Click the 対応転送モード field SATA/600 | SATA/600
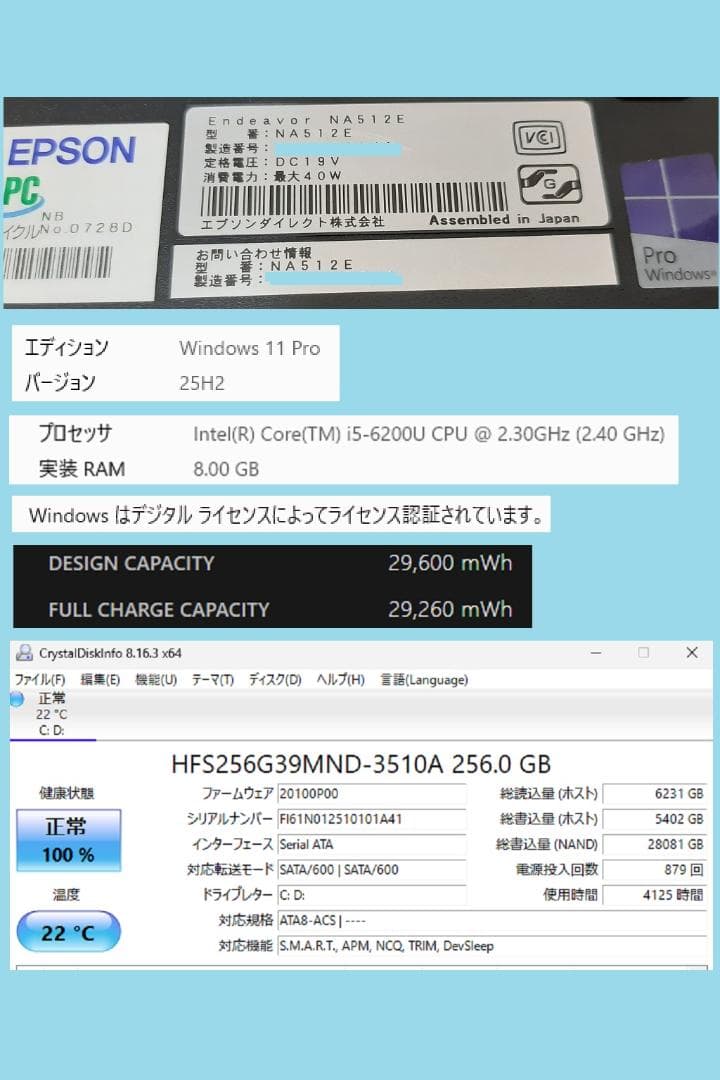 [371, 870]
